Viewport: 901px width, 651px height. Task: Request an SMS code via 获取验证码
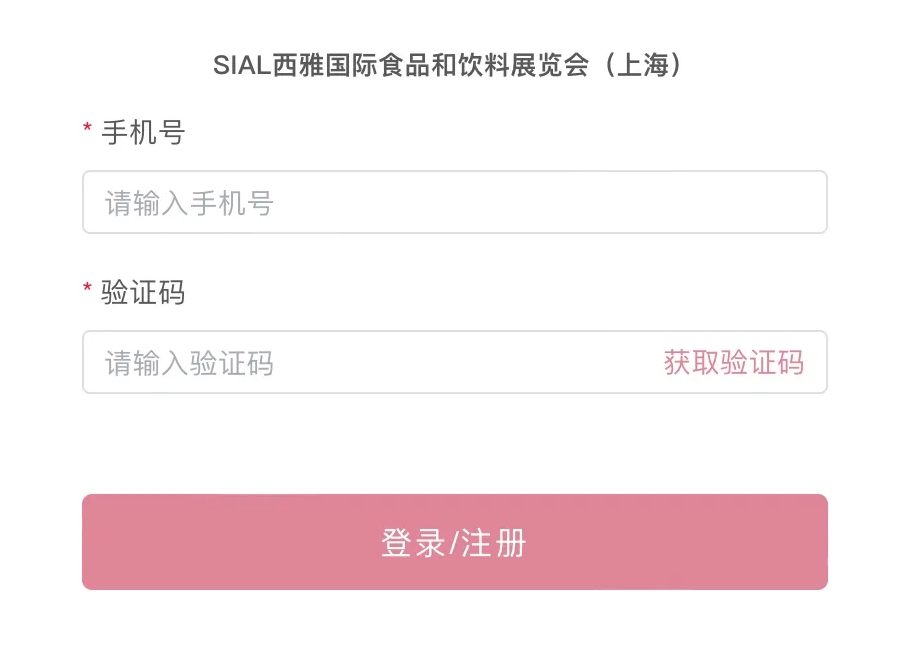(733, 363)
